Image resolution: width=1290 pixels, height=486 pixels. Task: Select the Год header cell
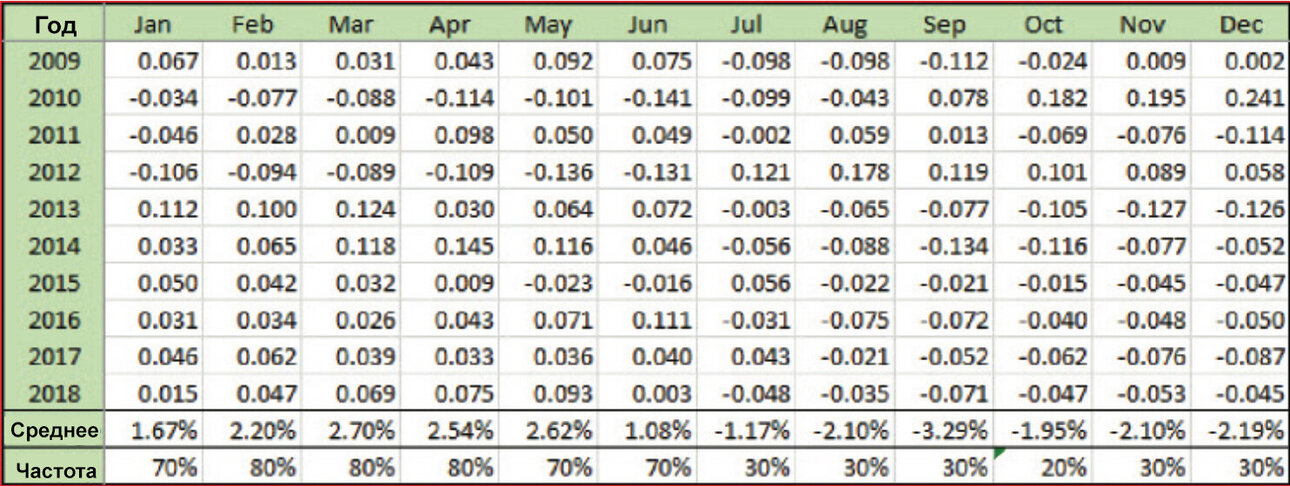pos(54,25)
